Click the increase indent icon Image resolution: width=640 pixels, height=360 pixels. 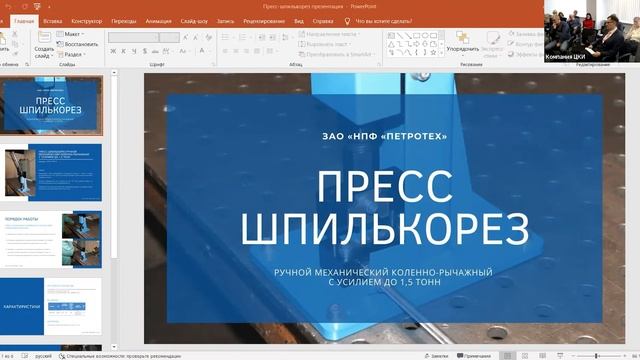click(273, 37)
